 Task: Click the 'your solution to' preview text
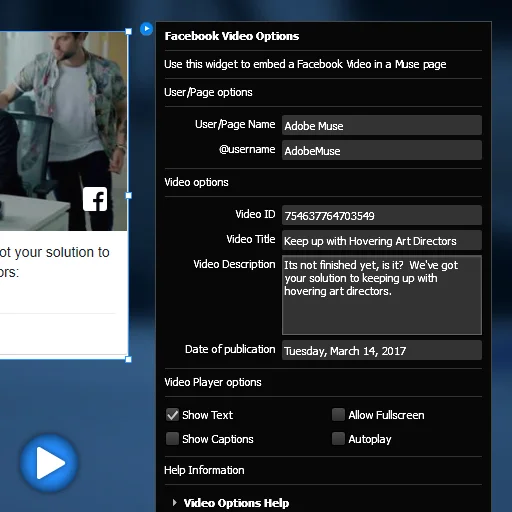pyautogui.click(x=62, y=252)
